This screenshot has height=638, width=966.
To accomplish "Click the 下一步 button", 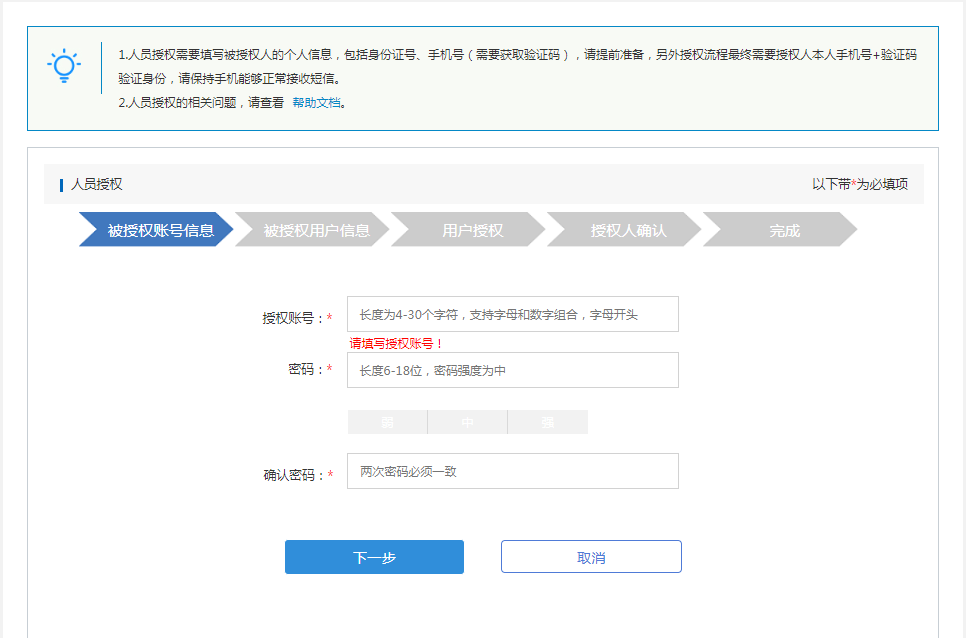I will tap(374, 556).
